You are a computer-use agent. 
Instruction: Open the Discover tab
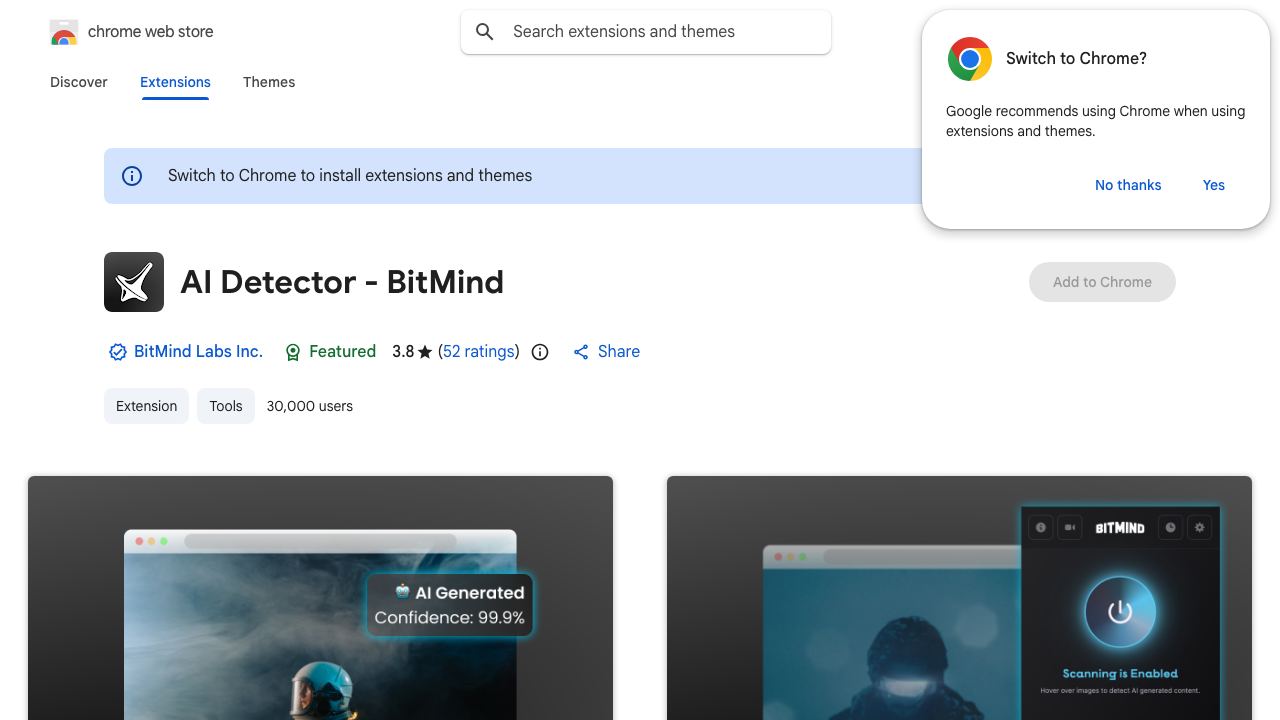[79, 82]
